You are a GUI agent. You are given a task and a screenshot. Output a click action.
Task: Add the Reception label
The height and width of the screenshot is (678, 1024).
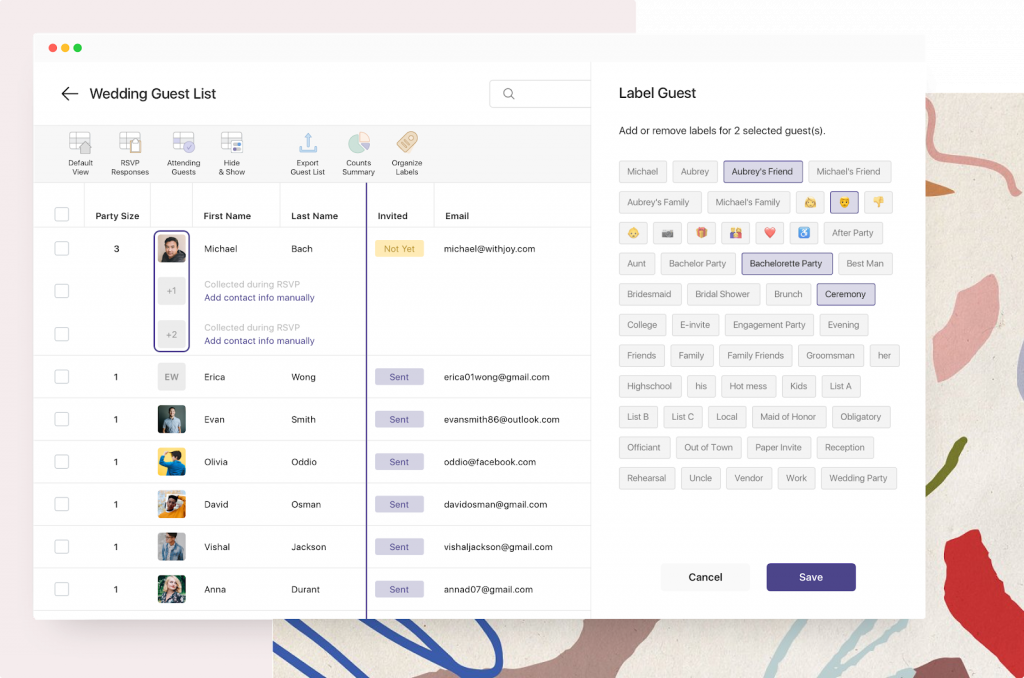click(844, 448)
